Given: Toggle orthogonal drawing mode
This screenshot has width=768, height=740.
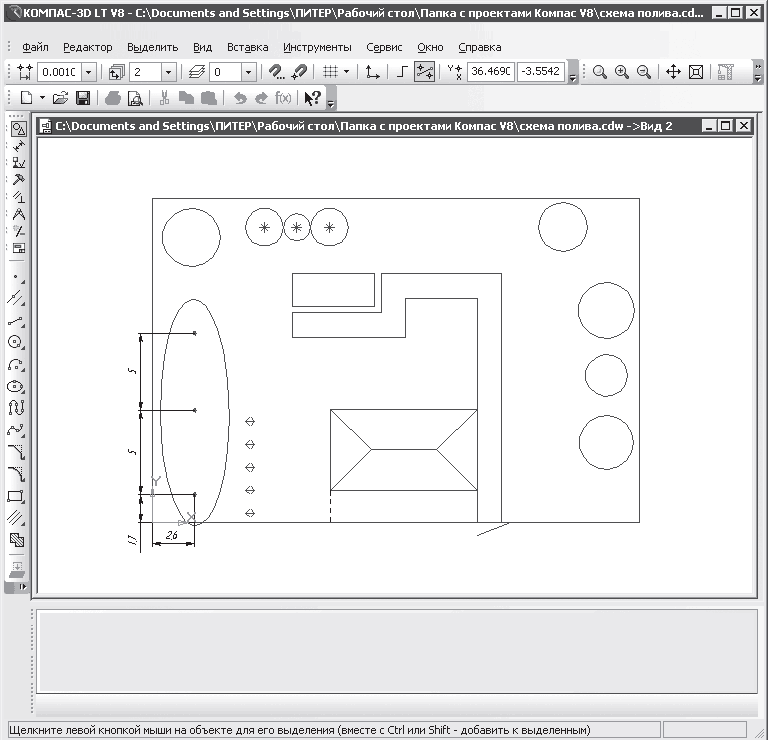Looking at the screenshot, I should 401,72.
